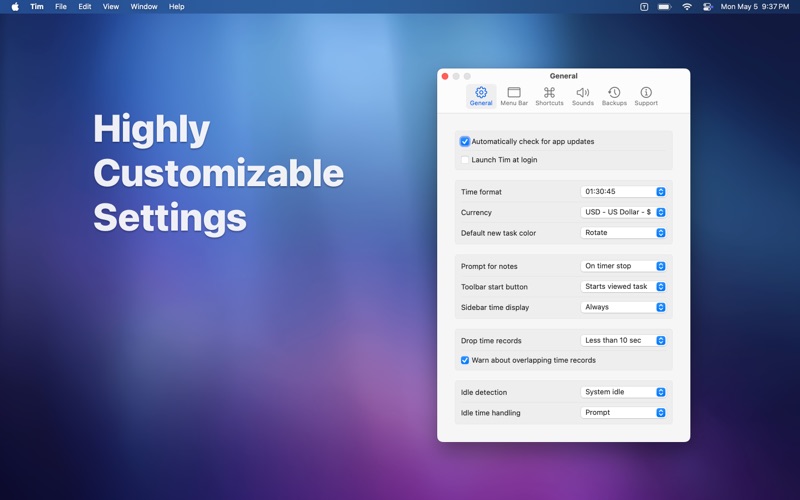Disable automatic app update checks
The height and width of the screenshot is (500, 800).
click(x=465, y=141)
